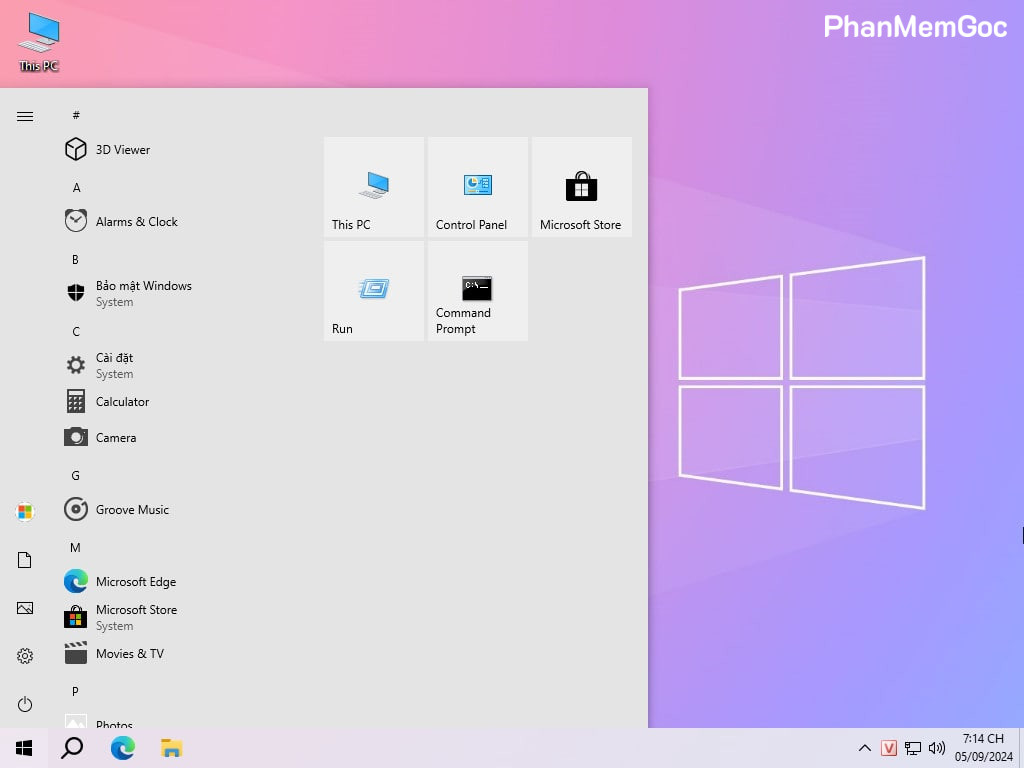Open the clock and date display
The width and height of the screenshot is (1024, 768).
coord(984,748)
